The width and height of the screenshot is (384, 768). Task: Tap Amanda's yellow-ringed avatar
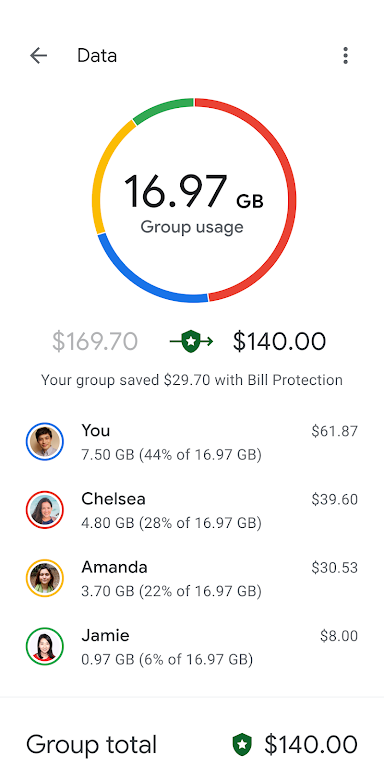point(45,578)
